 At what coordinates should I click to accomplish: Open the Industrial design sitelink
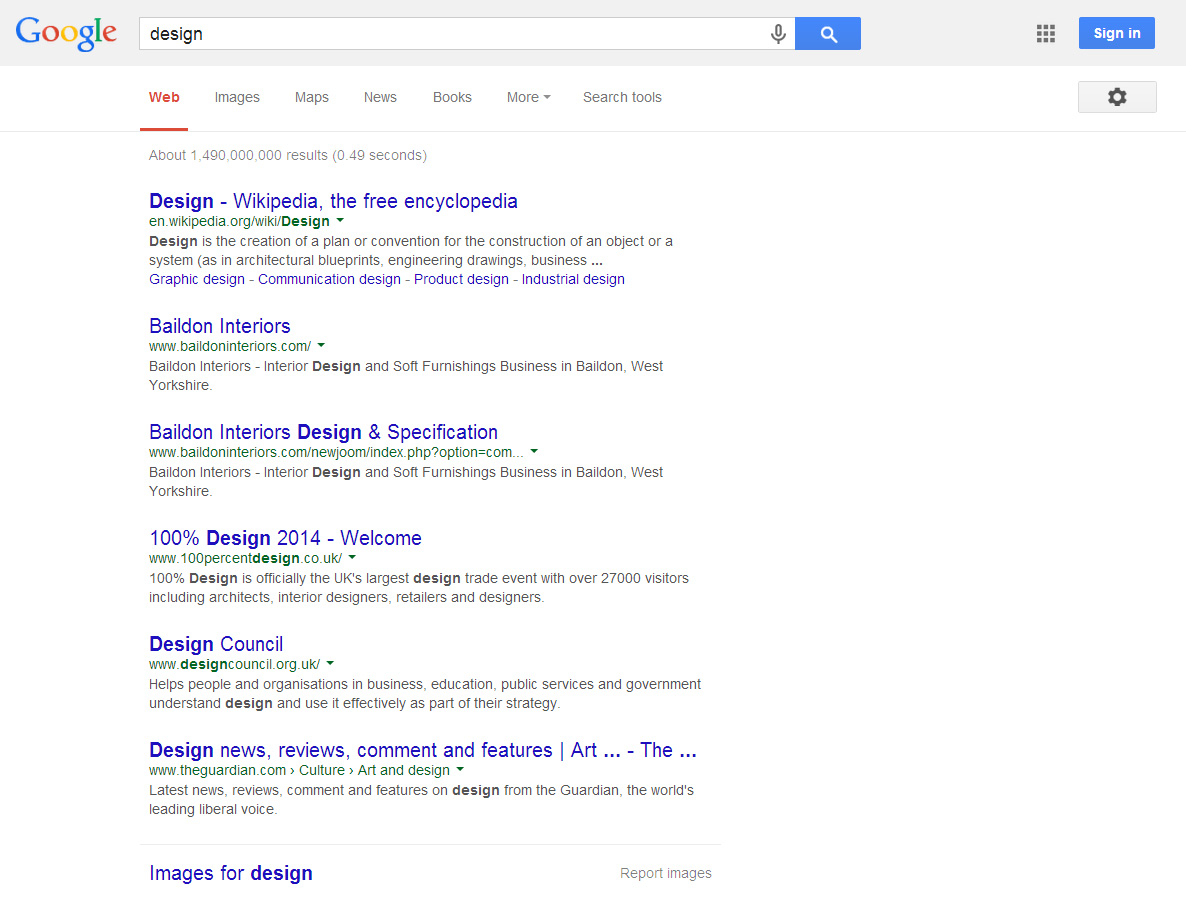tap(573, 279)
